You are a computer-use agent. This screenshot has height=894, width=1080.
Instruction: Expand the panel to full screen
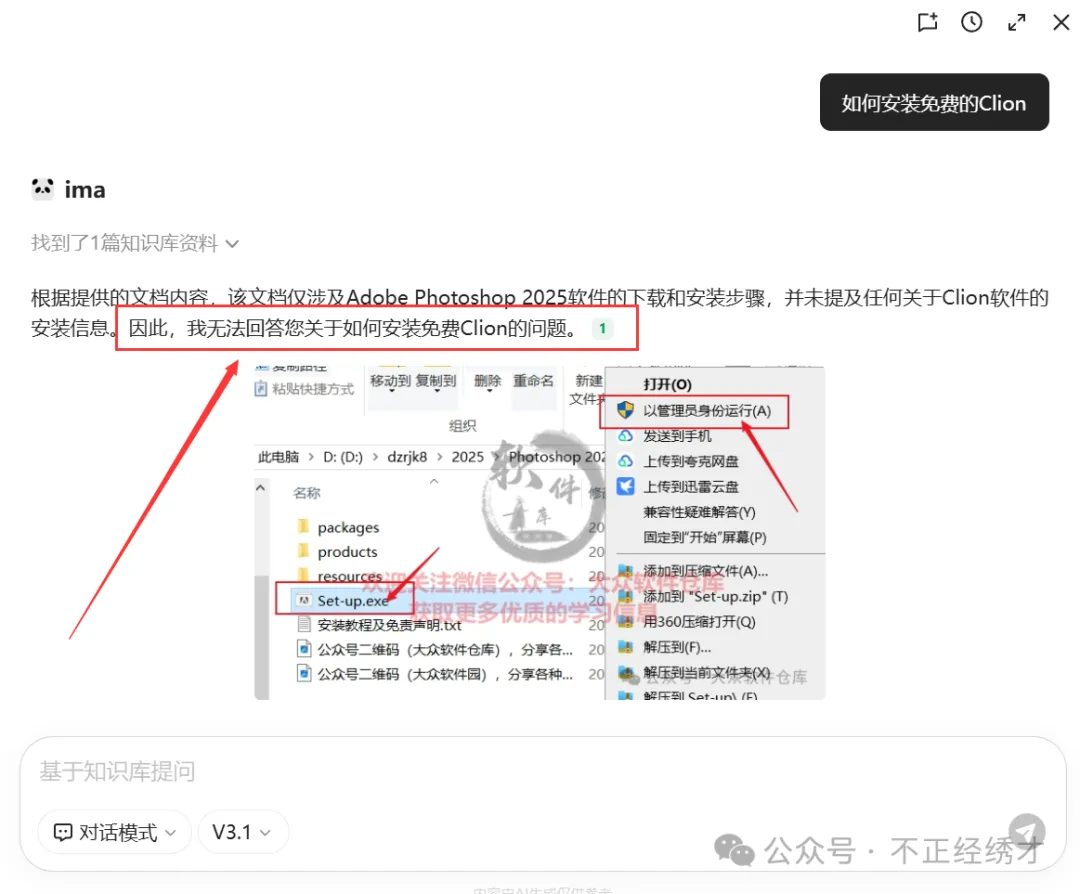click(1017, 23)
